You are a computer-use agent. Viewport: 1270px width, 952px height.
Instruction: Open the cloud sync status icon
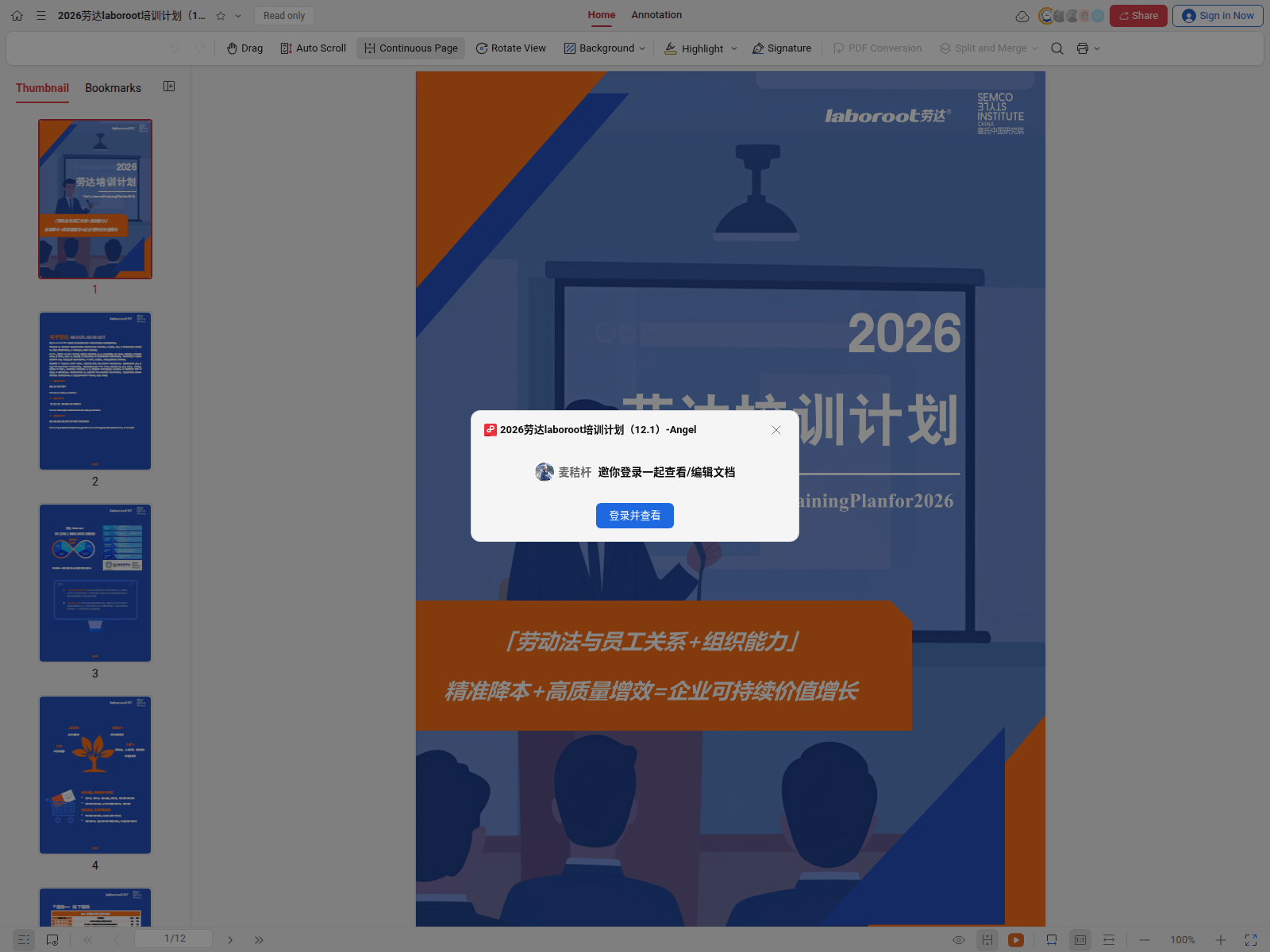[1022, 16]
